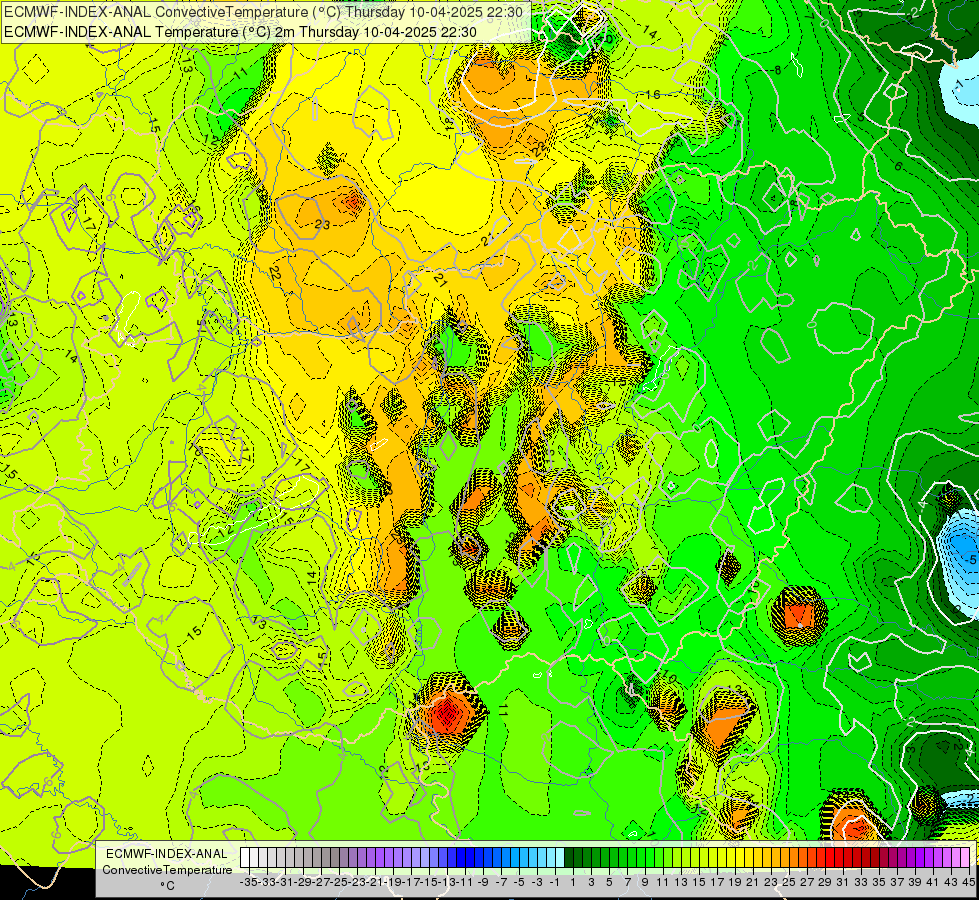Pick the pink swatch above 45 in the legend
The height and width of the screenshot is (900, 979).
coord(965,857)
